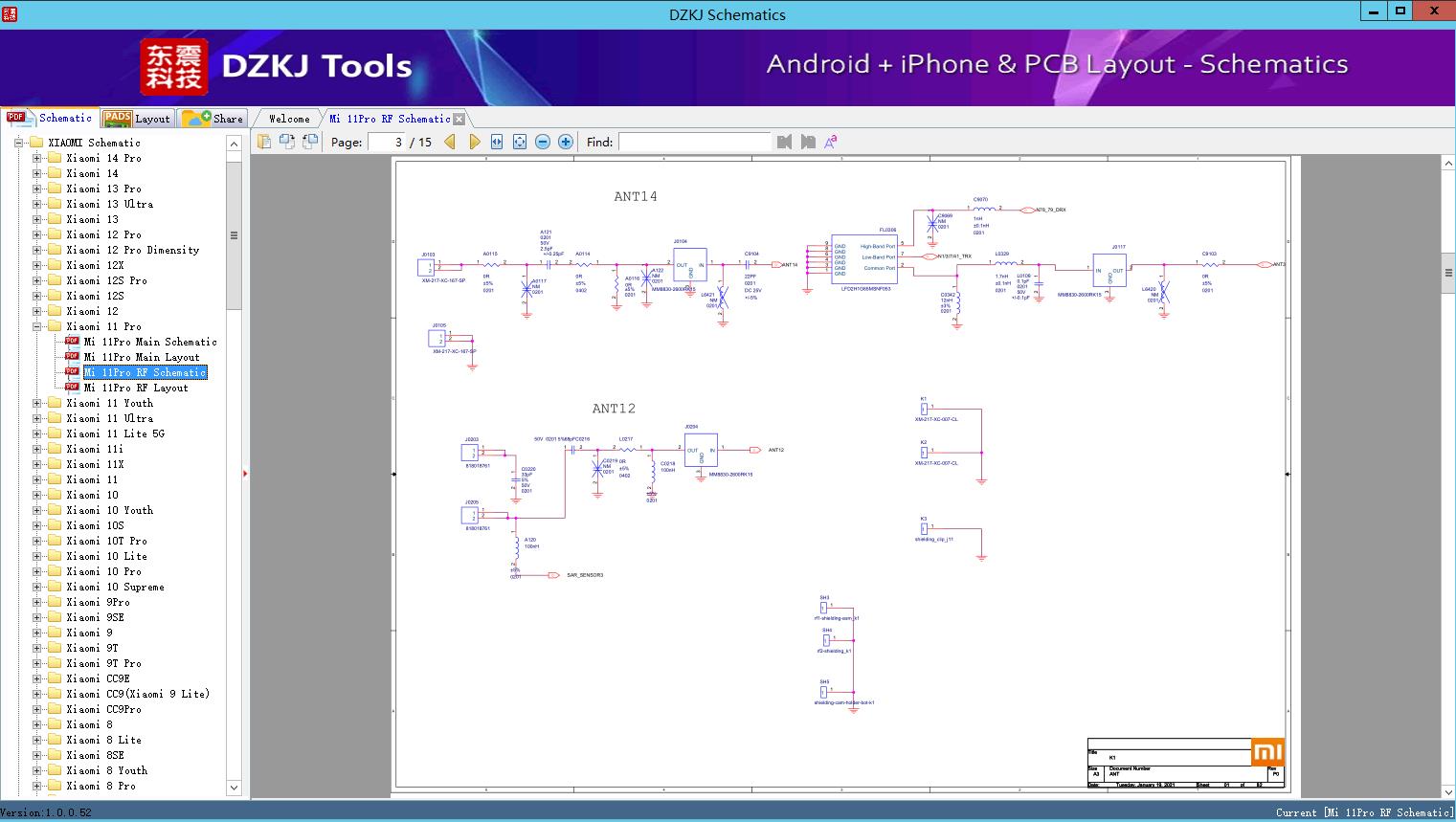Go to the next page arrow
Viewport: 1456px width, 822px height.
474,142
